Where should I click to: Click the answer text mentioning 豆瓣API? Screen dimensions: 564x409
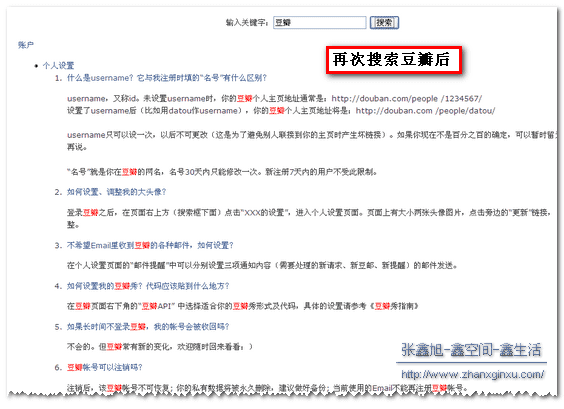pos(242,306)
